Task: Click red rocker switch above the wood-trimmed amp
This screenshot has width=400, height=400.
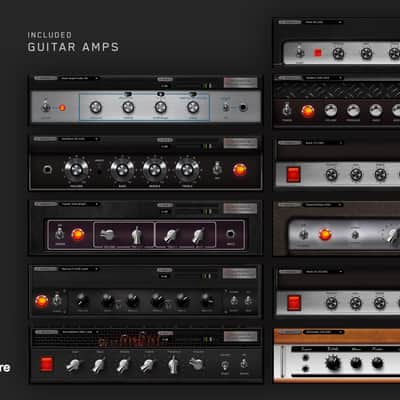Action: tap(294, 303)
